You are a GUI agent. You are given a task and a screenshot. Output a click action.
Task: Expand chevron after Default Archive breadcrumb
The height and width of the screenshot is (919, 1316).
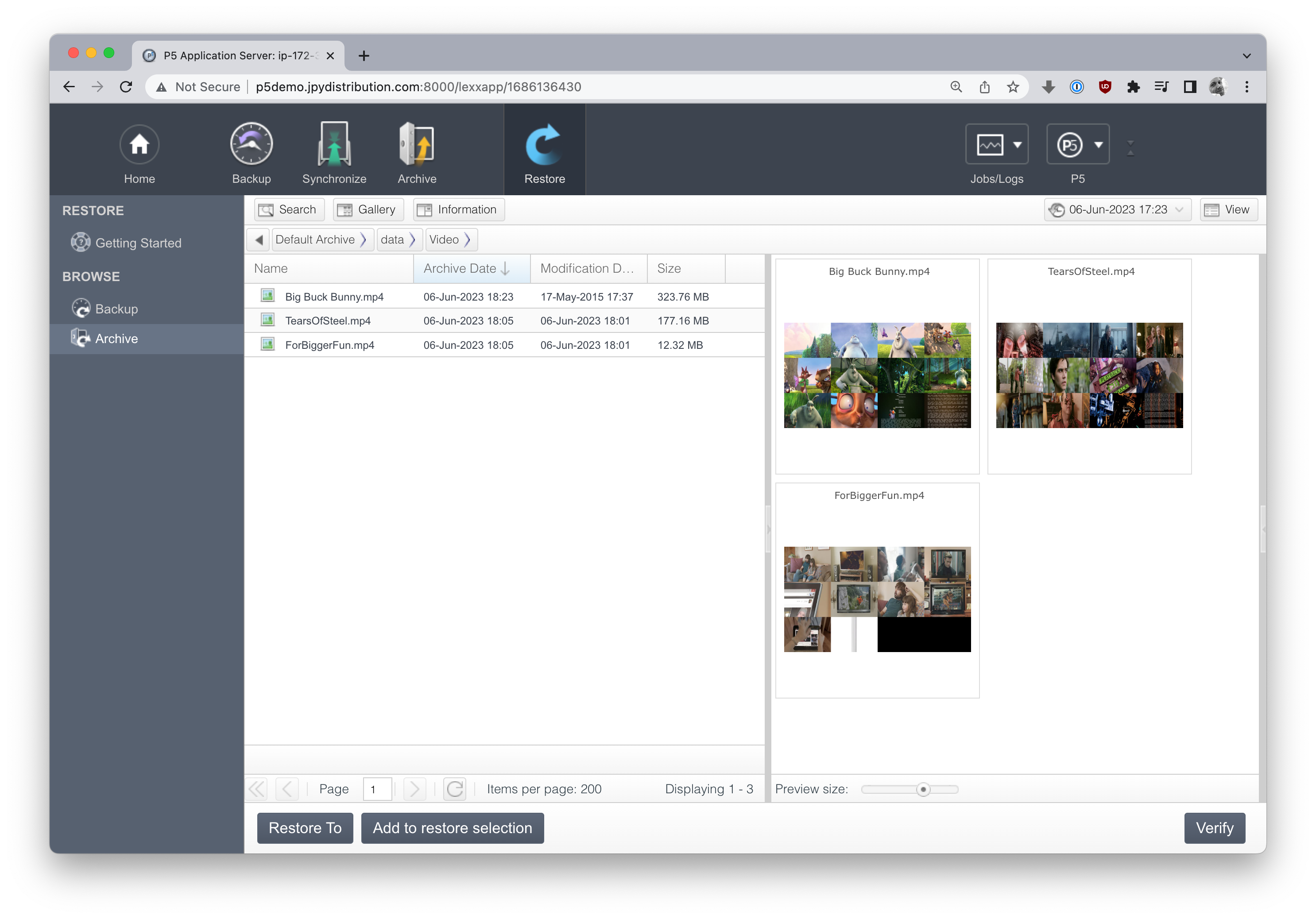click(364, 239)
